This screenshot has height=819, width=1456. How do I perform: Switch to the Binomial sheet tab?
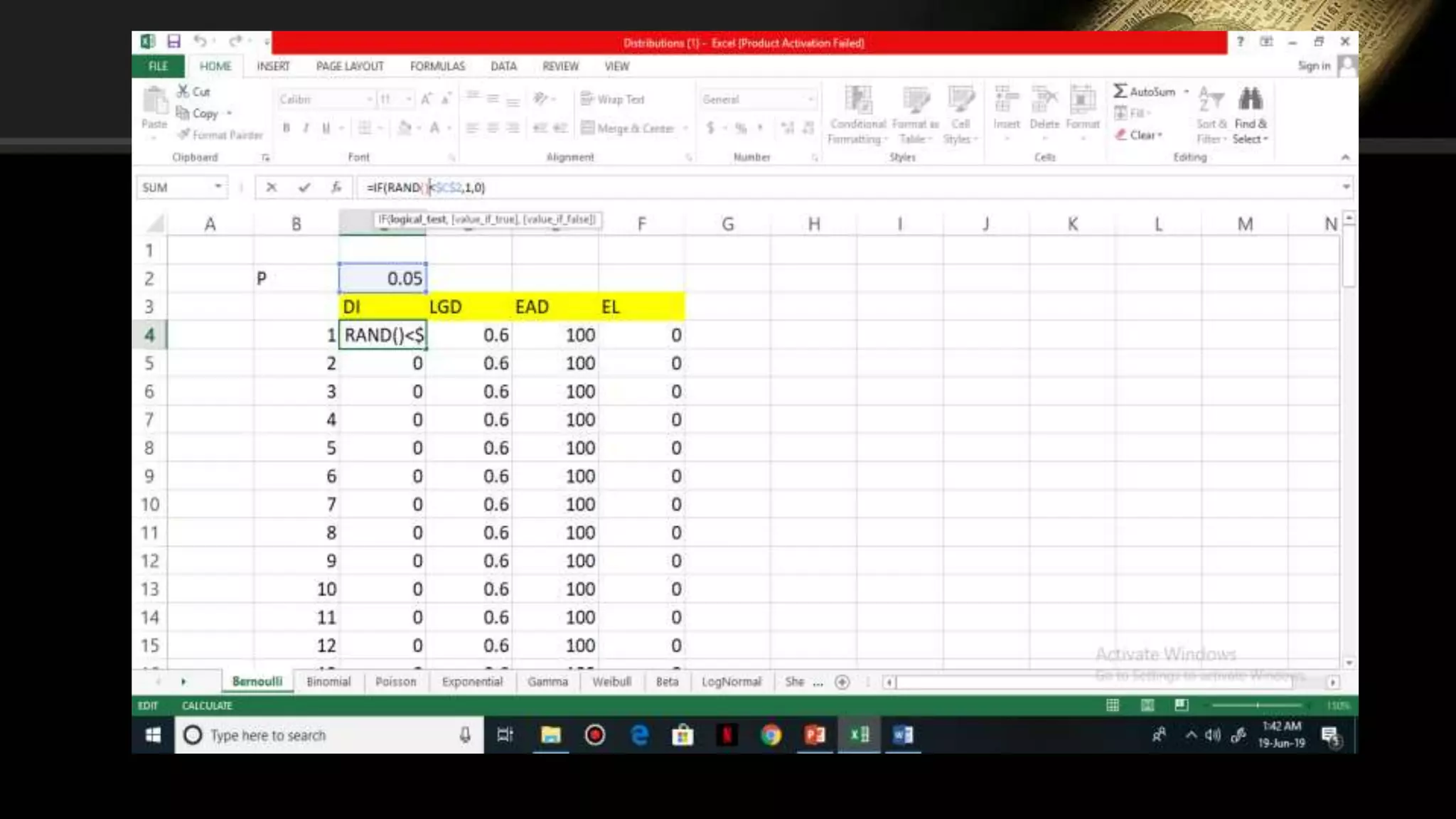328,682
